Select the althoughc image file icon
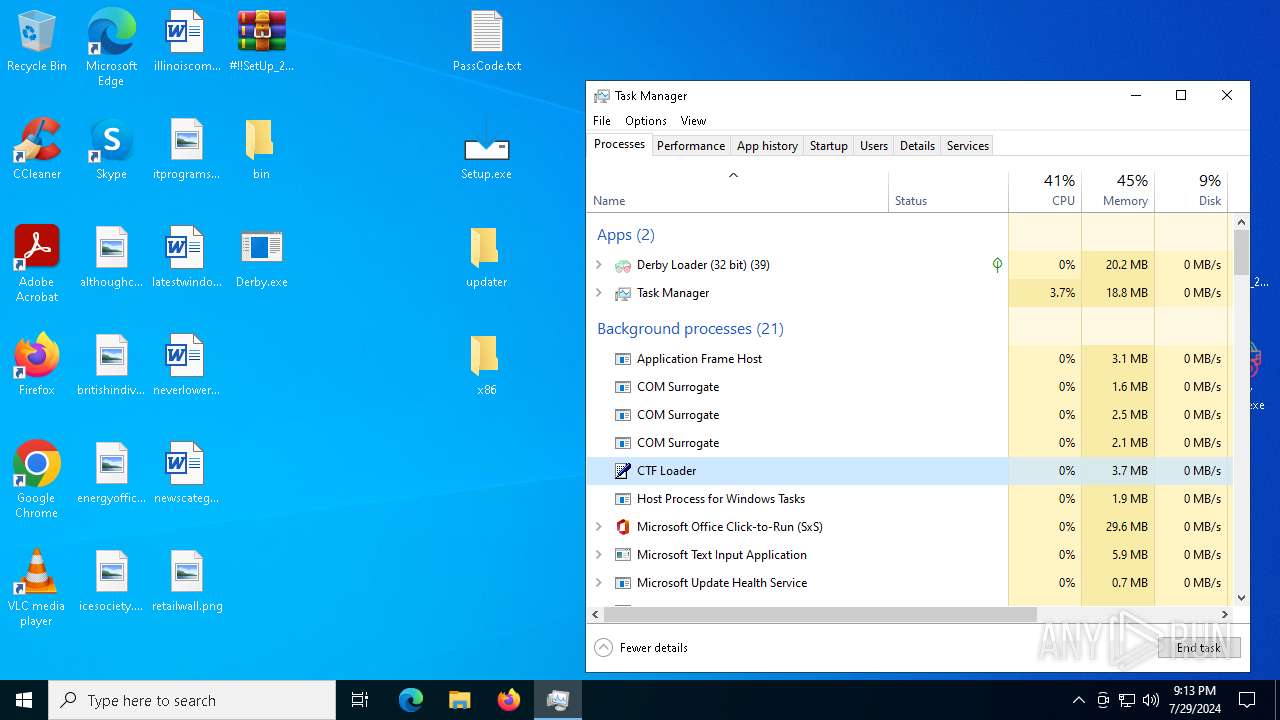Viewport: 1280px width, 720px height. click(x=111, y=258)
